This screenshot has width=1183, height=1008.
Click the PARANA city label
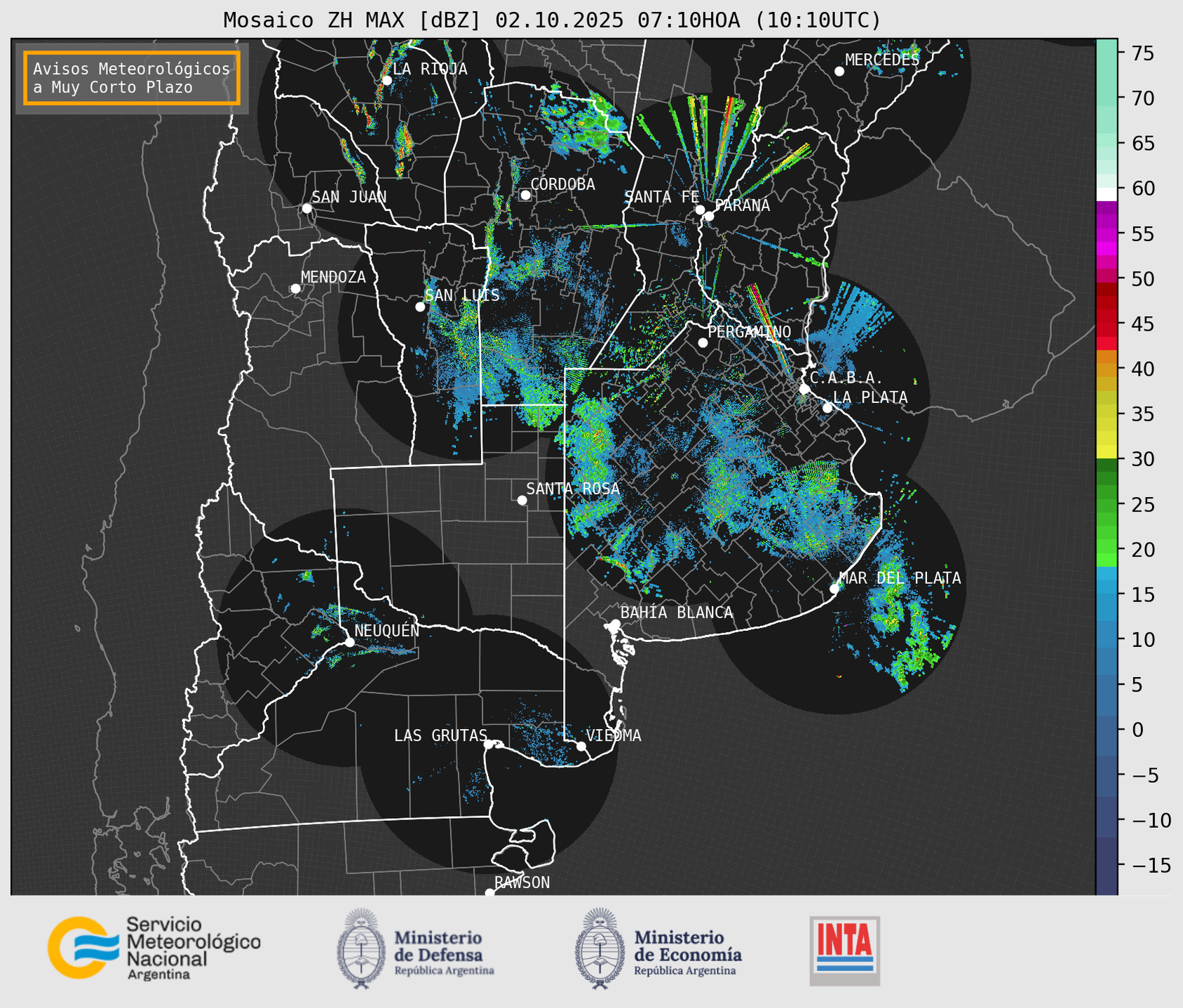point(742,205)
